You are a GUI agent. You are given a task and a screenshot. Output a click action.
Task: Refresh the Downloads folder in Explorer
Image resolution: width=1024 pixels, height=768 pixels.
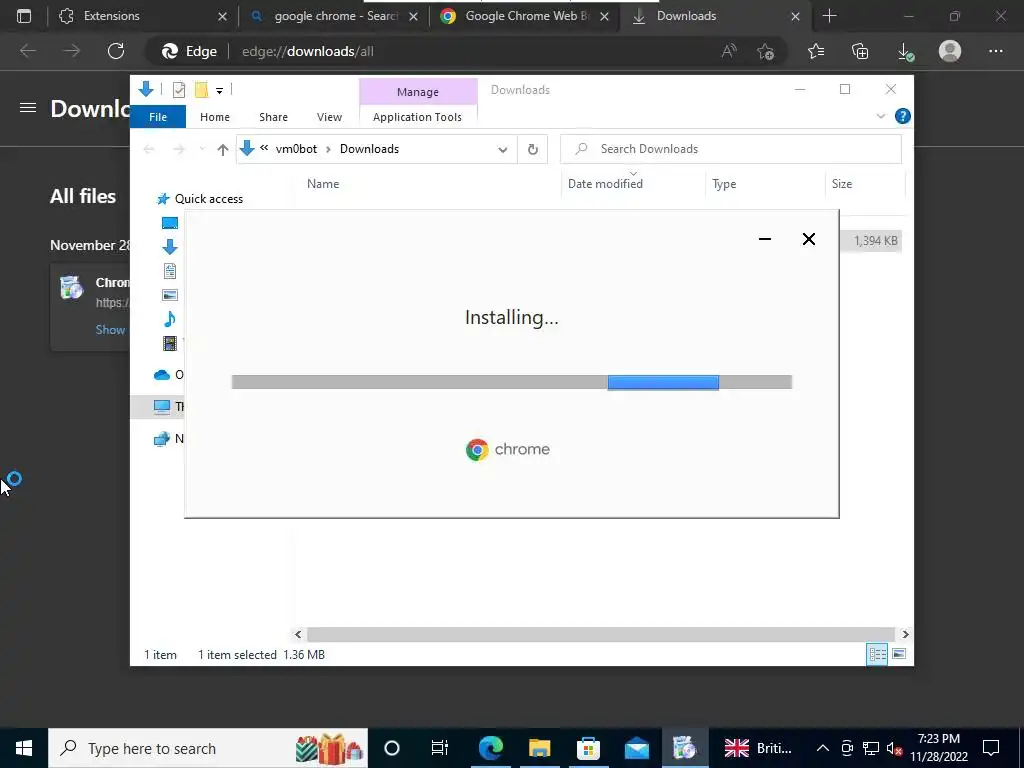pos(533,150)
